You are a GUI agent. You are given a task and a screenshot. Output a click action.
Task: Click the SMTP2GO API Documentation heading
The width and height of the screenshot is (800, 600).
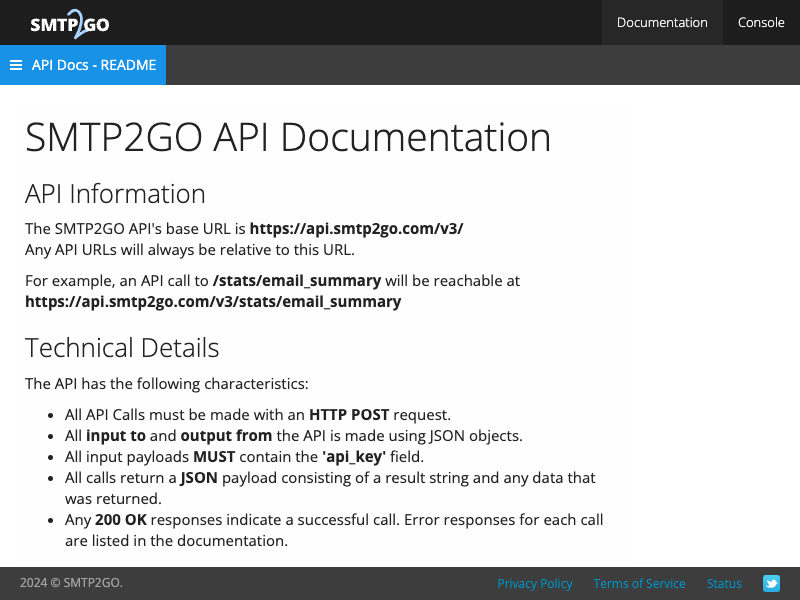[x=288, y=137]
